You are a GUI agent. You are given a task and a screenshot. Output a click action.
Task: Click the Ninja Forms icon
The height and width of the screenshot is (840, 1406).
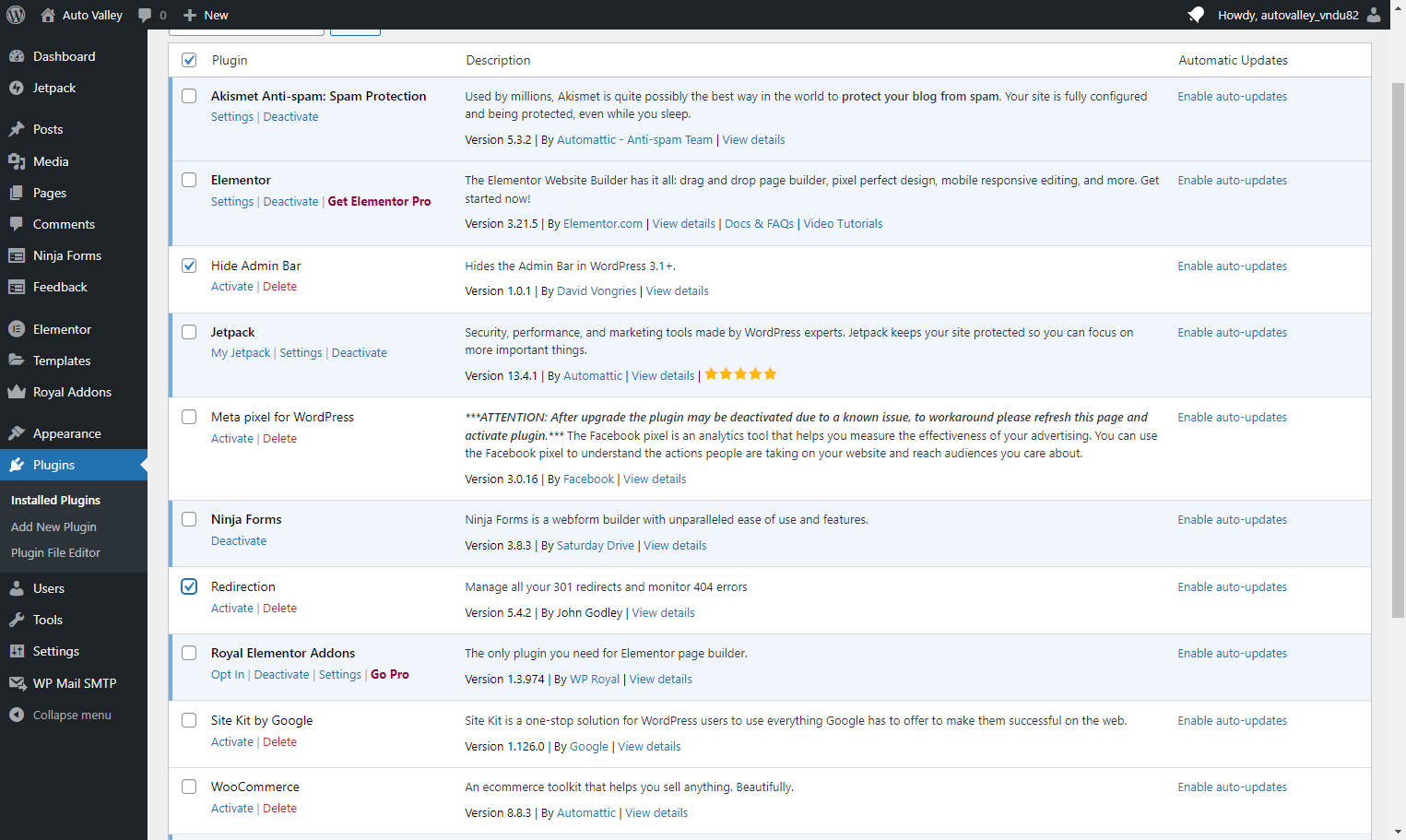tap(17, 255)
